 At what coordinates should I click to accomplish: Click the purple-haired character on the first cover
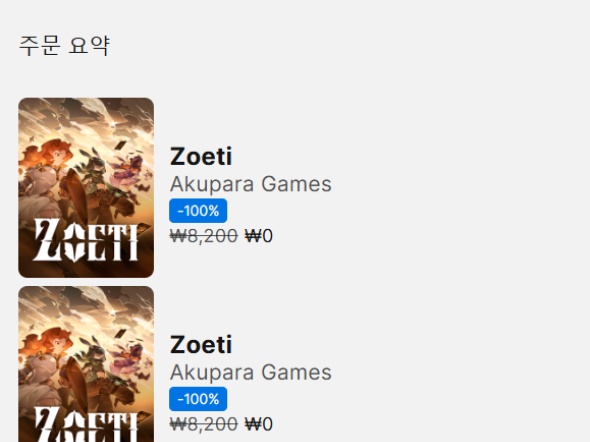point(130,171)
